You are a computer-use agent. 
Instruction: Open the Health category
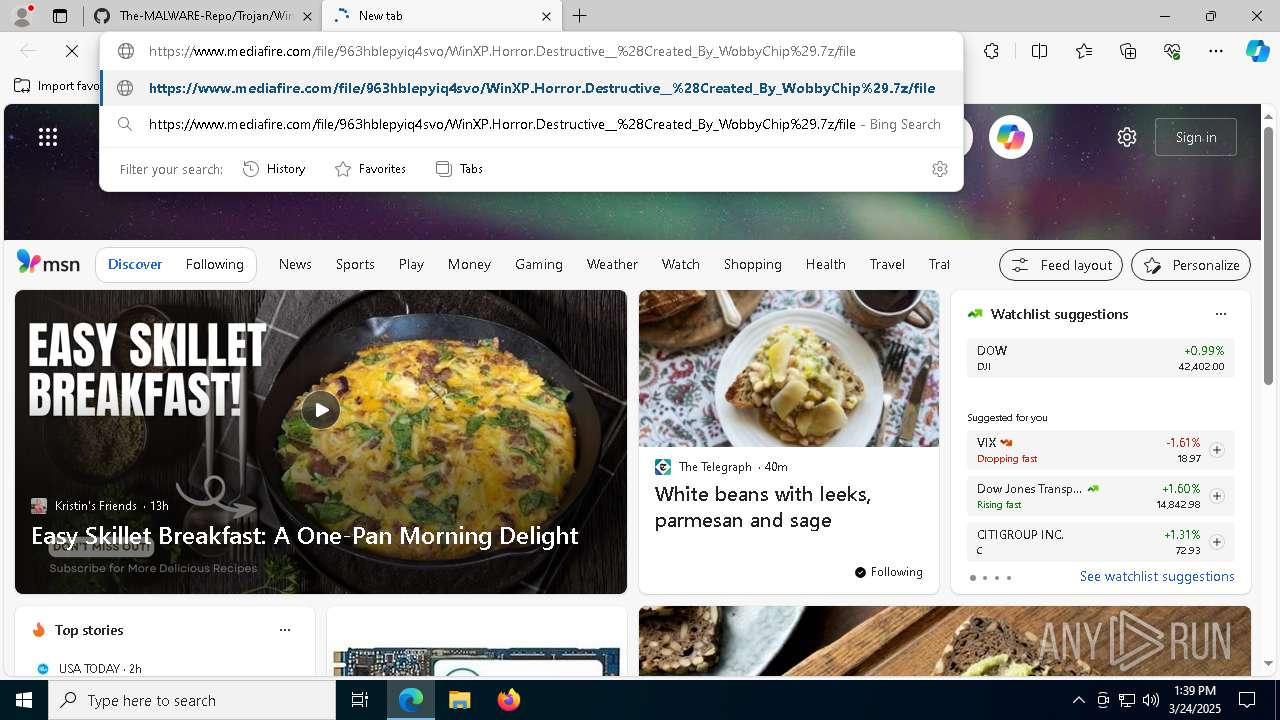click(826, 264)
